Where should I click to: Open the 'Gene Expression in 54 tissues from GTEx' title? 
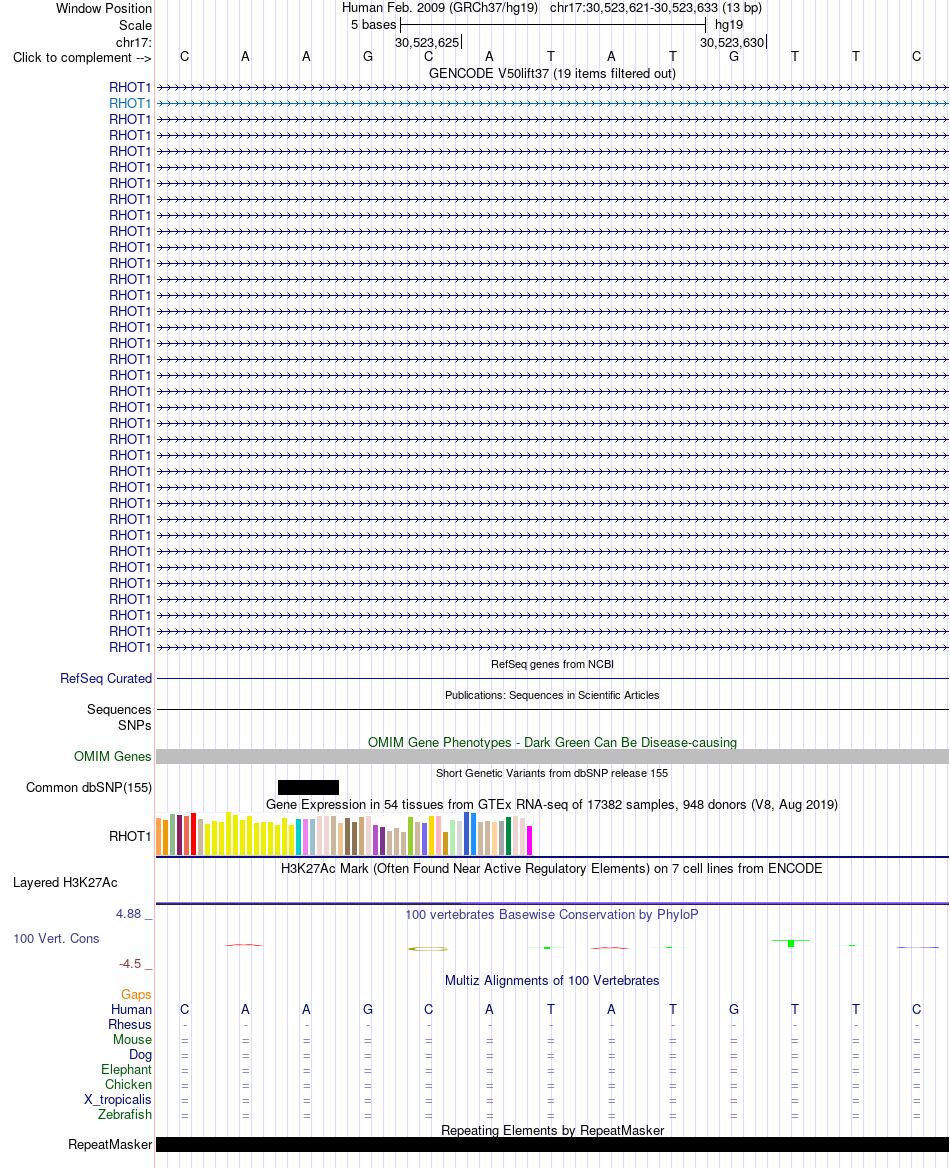(552, 804)
